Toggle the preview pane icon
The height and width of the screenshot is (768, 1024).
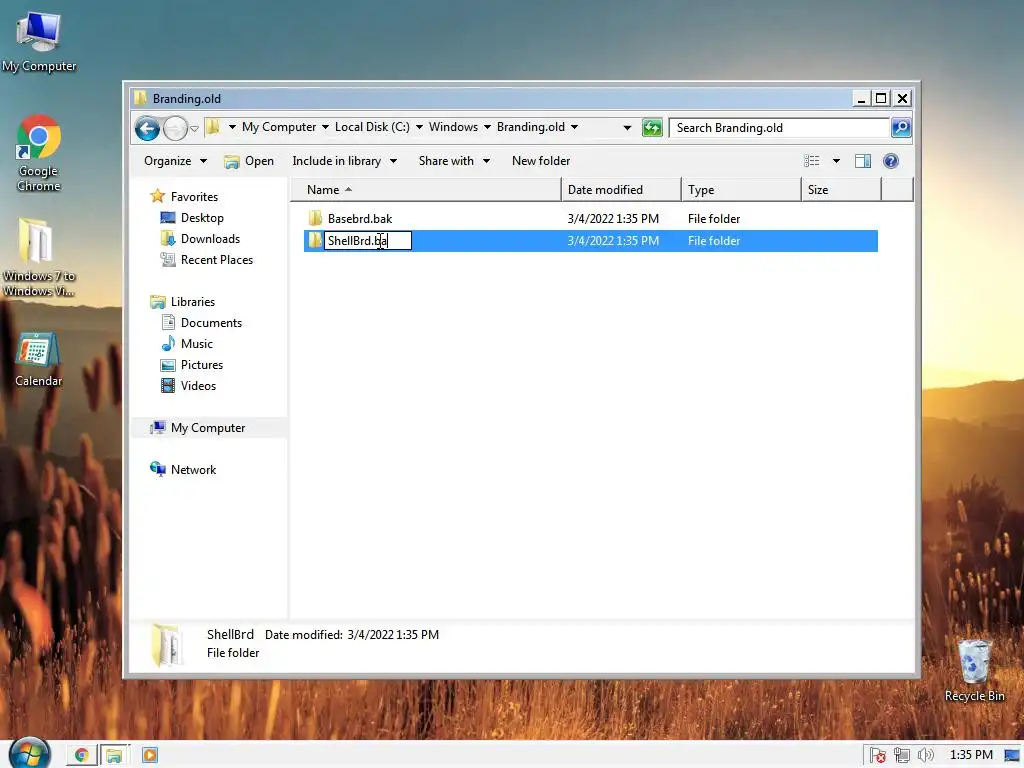(x=863, y=161)
